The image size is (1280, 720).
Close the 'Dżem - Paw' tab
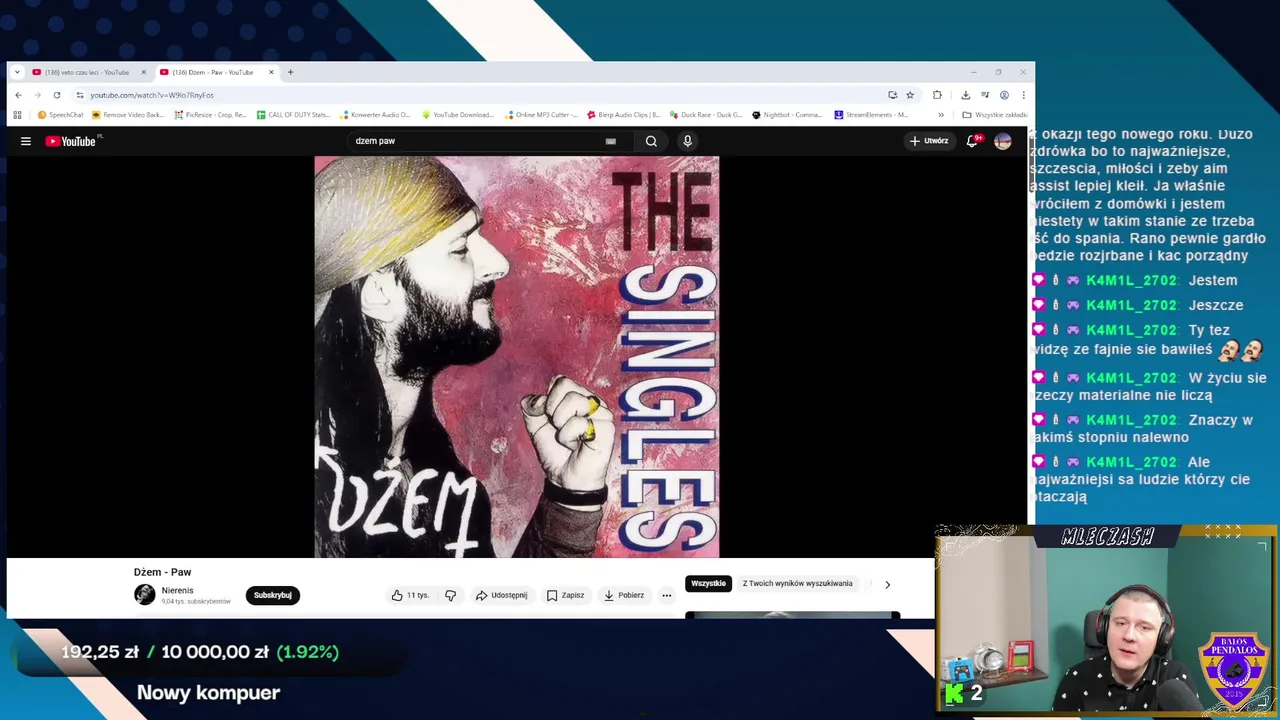click(x=271, y=72)
